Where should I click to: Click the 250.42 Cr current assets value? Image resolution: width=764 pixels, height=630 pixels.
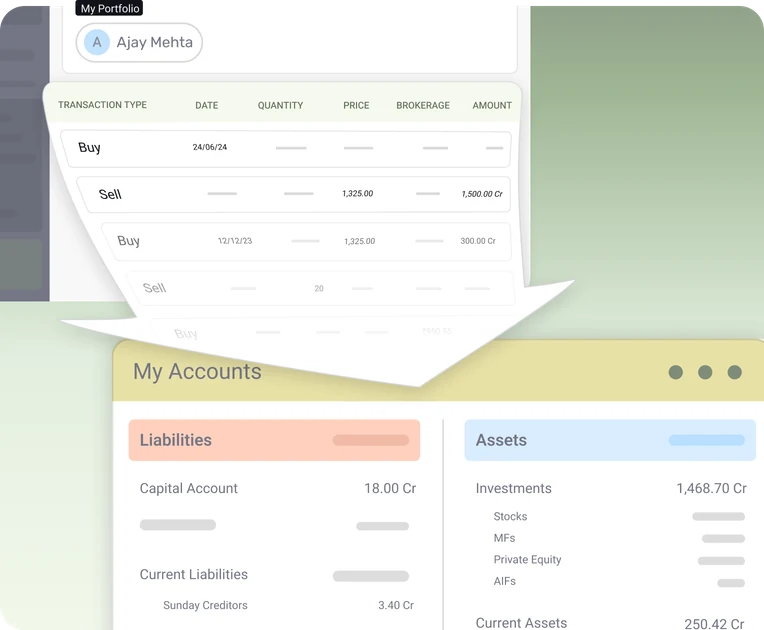point(714,624)
